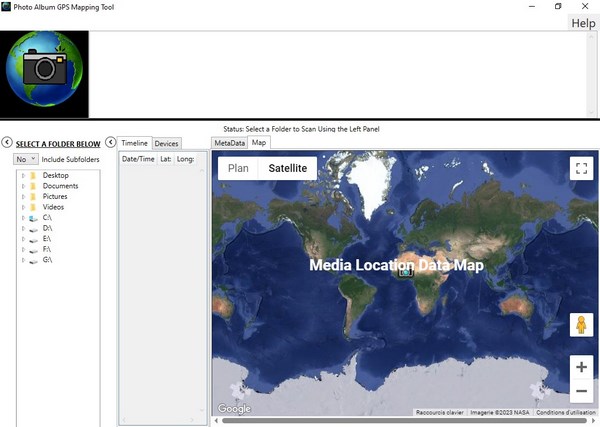The height and width of the screenshot is (427, 600).
Task: Expand the Desktop tree node
Action: coord(23,175)
